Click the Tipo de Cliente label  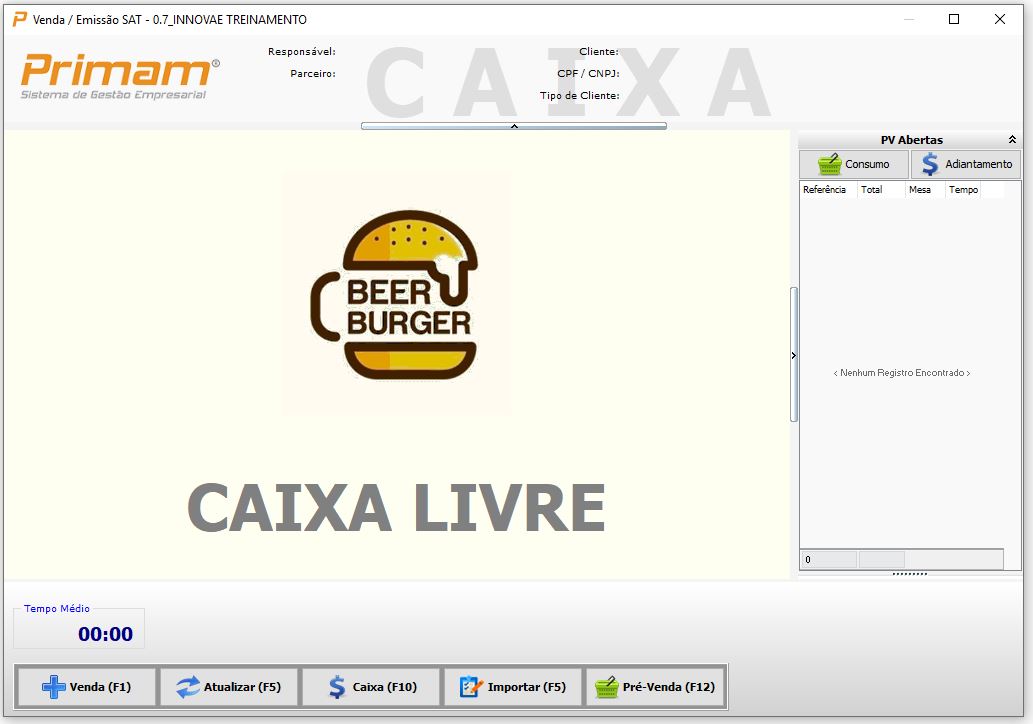pos(580,96)
